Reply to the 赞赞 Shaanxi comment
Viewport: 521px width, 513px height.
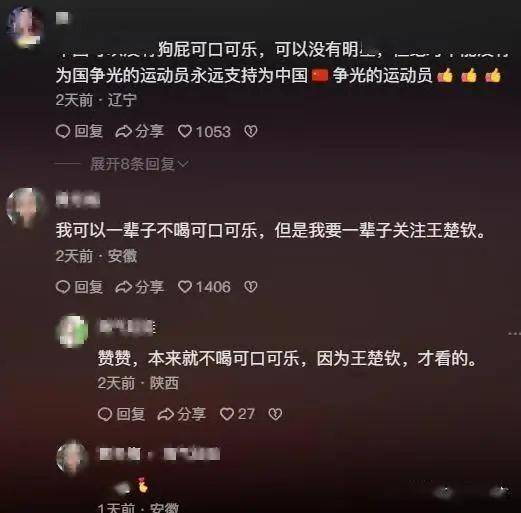tap(121, 414)
